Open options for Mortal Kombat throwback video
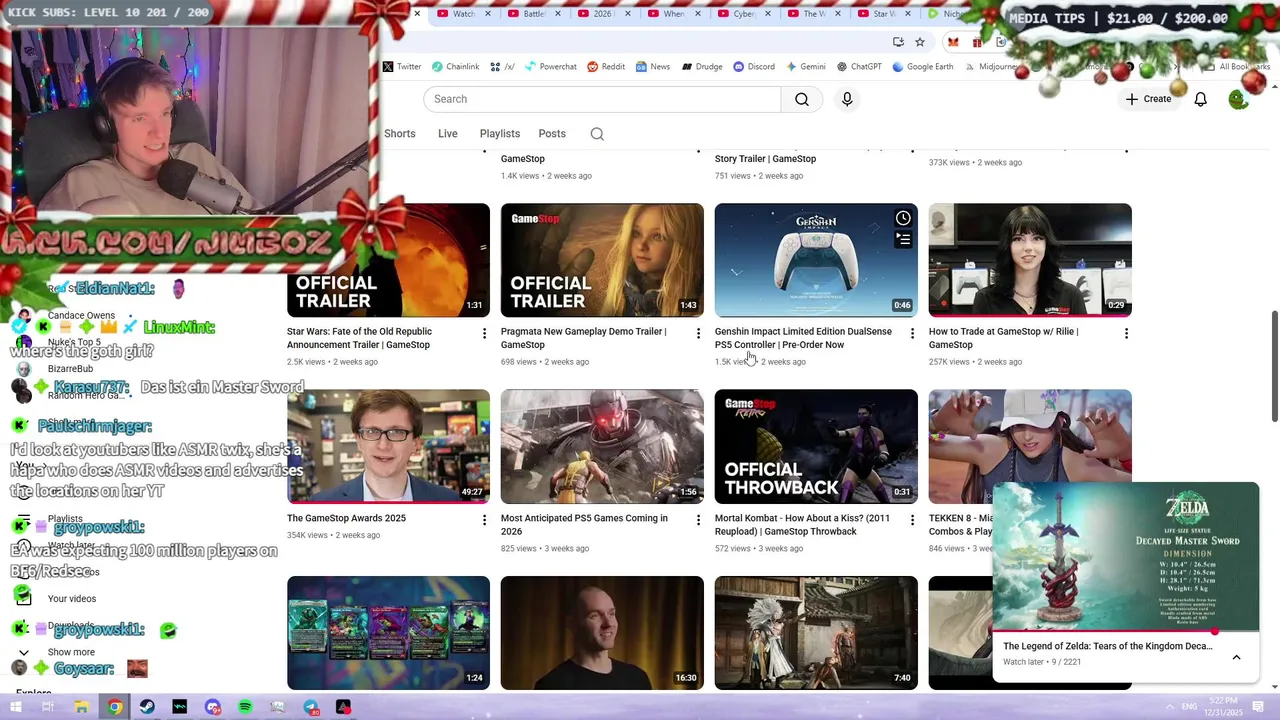Screen dimensions: 1280x720 [912, 520]
